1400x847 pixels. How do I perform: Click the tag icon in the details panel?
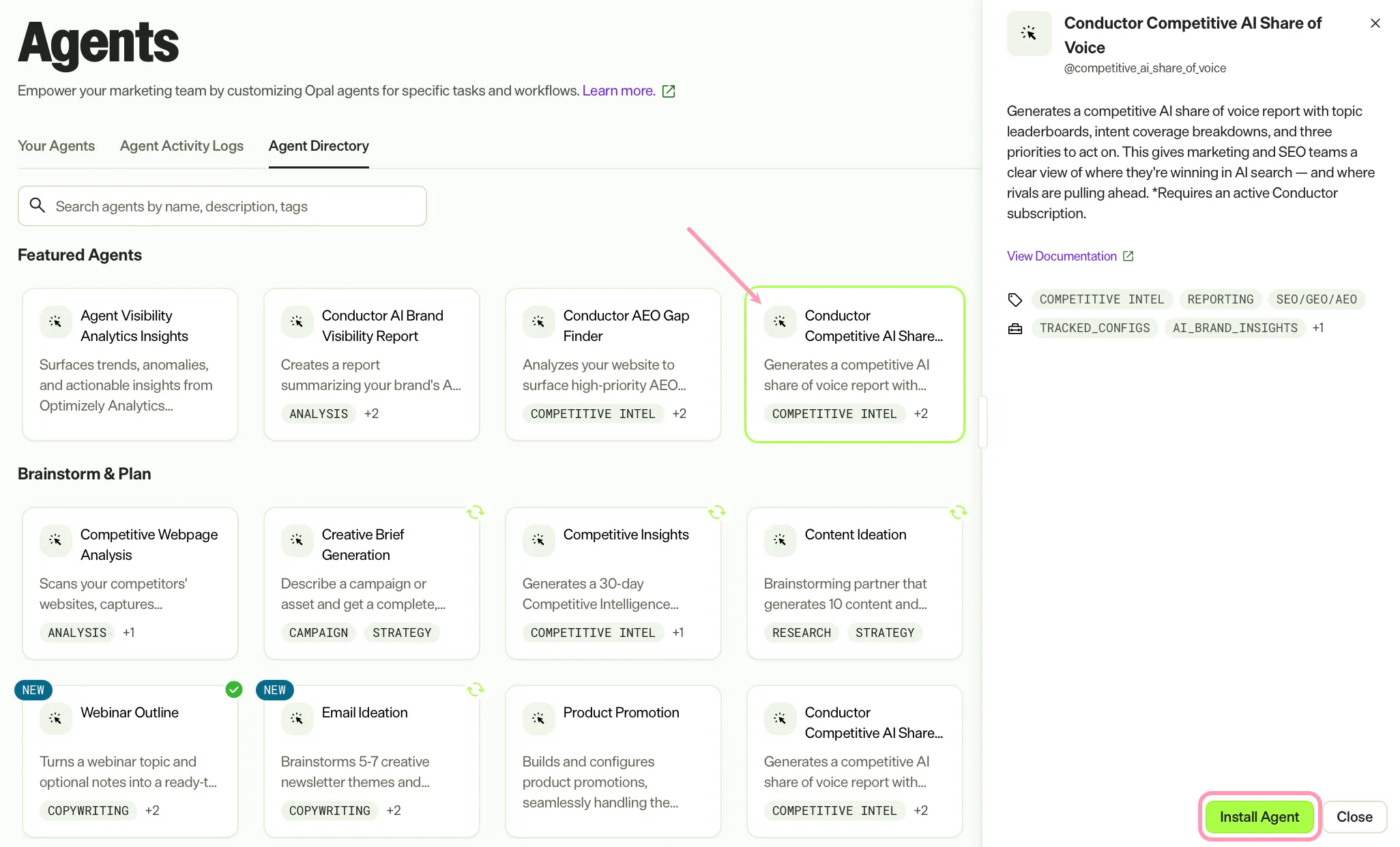coord(1015,299)
